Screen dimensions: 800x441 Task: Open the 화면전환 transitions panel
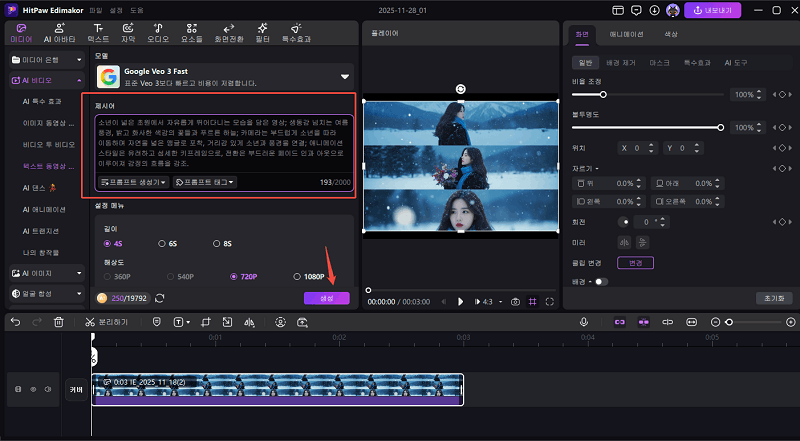(229, 33)
